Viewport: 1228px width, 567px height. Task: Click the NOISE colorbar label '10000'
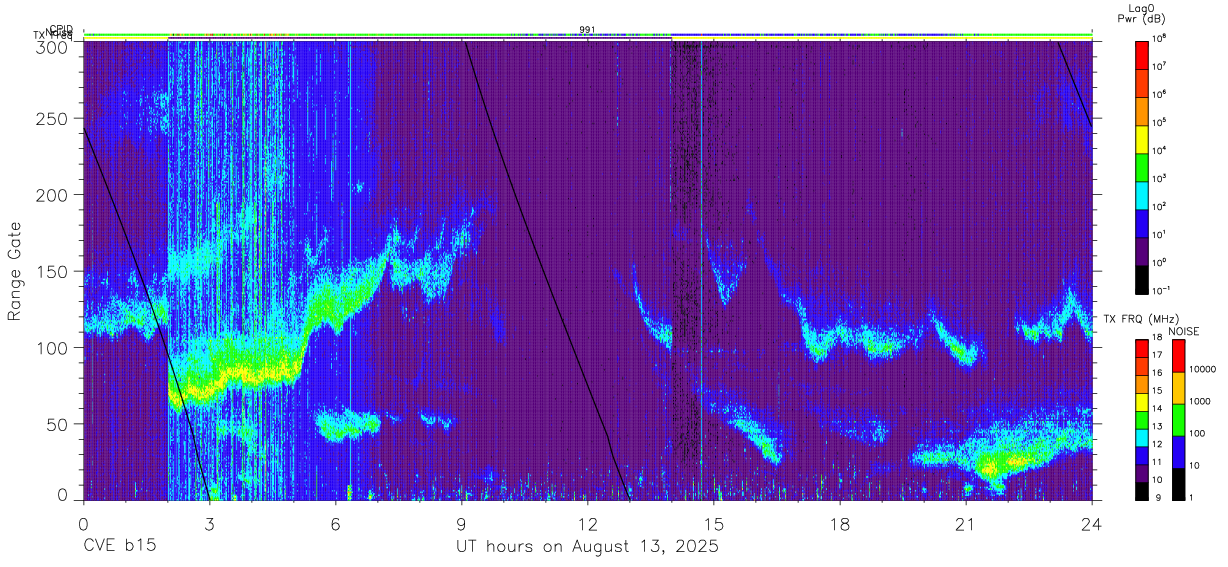click(x=1203, y=370)
